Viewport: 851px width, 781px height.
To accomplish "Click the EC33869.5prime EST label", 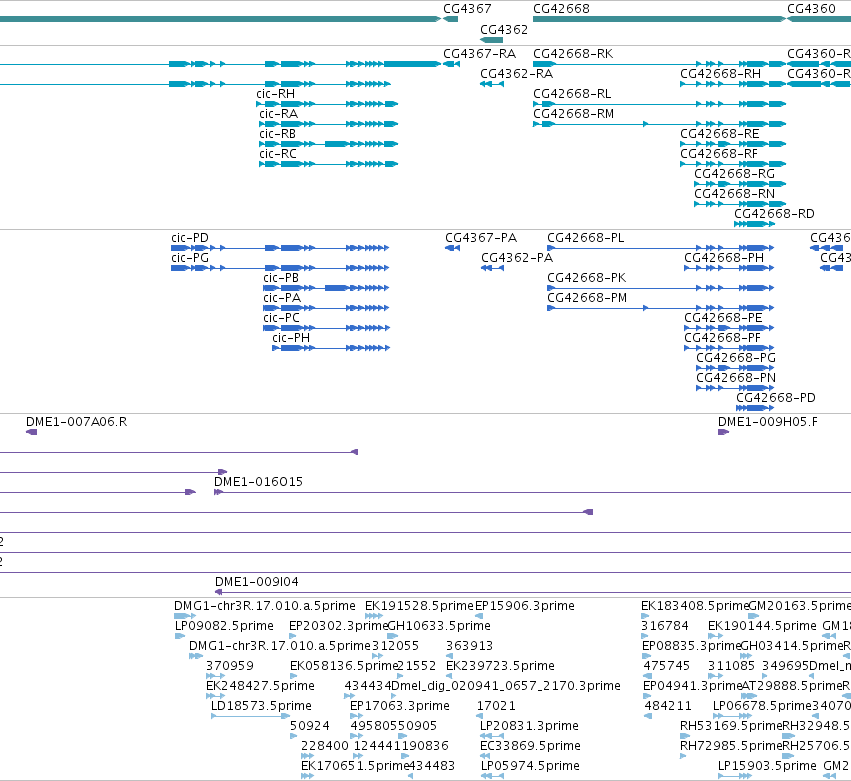I will tap(530, 746).
